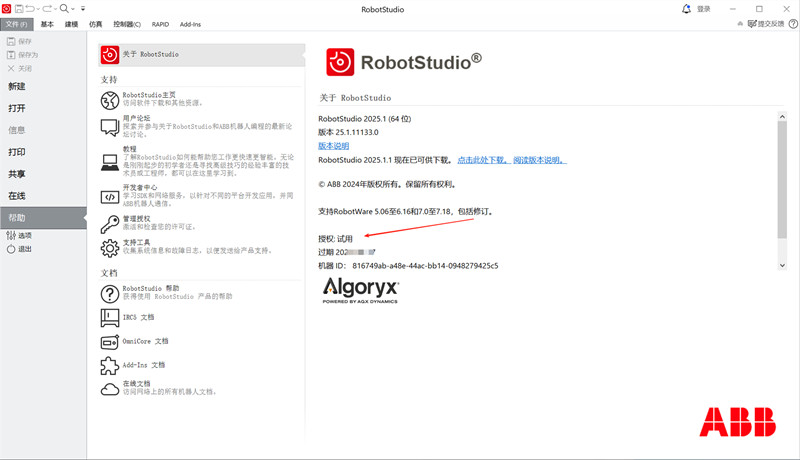Click 保存 in the file sidebar
The width and height of the screenshot is (800, 460).
tap(19, 41)
